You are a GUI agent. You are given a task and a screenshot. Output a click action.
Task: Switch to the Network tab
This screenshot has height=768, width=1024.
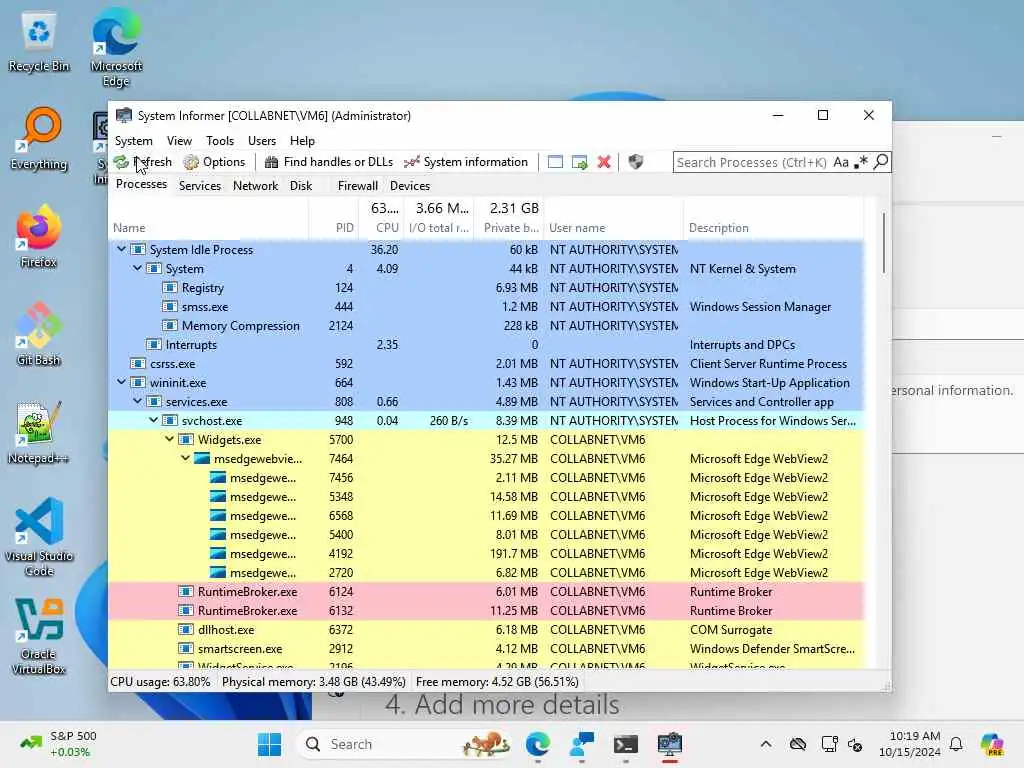(255, 185)
